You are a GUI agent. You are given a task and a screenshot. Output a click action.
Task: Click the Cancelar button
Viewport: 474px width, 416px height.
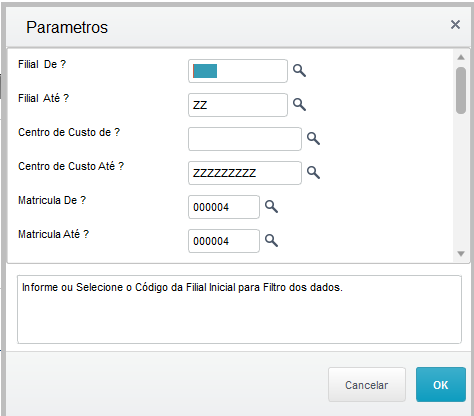pos(367,385)
